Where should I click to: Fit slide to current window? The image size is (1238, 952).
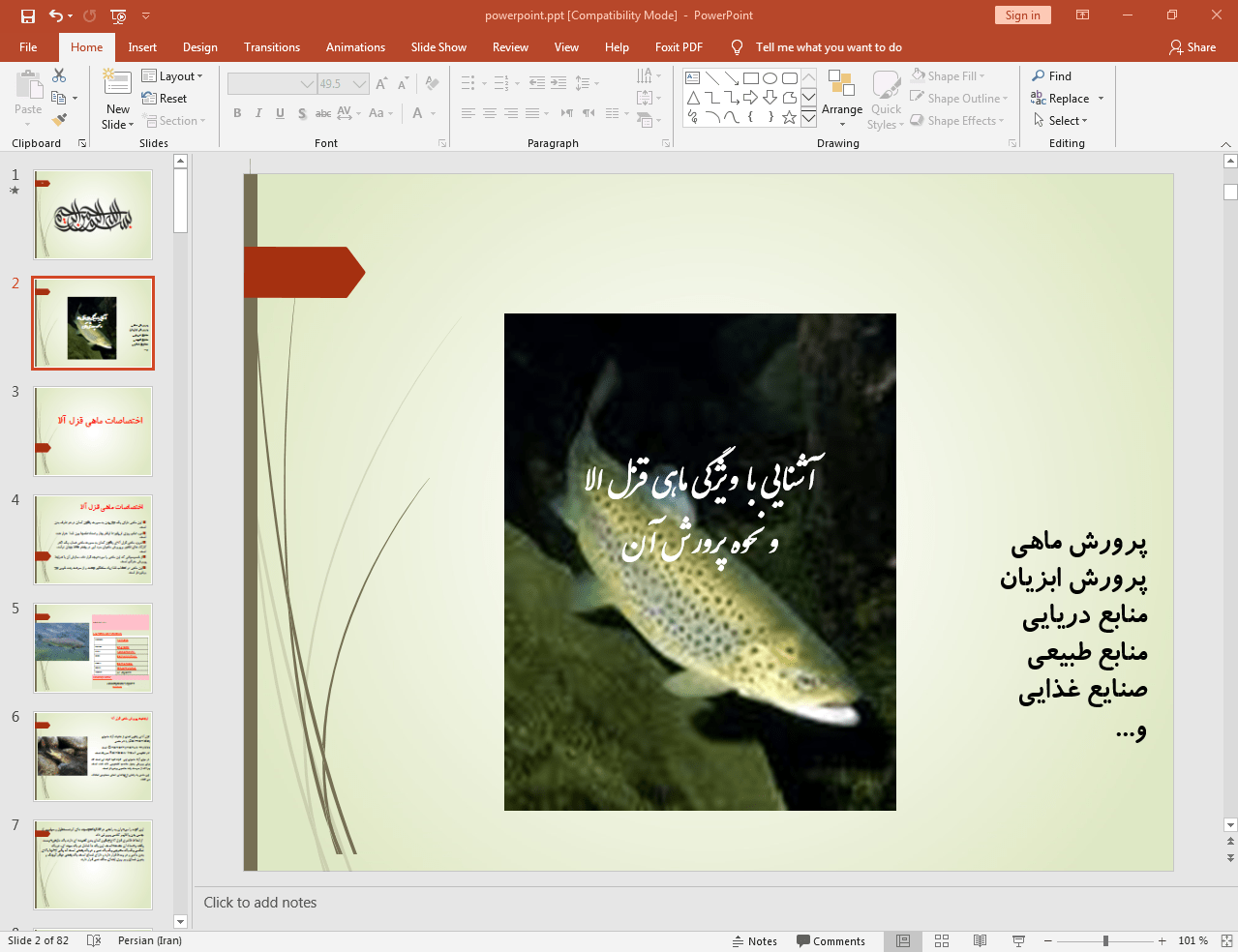(1226, 940)
